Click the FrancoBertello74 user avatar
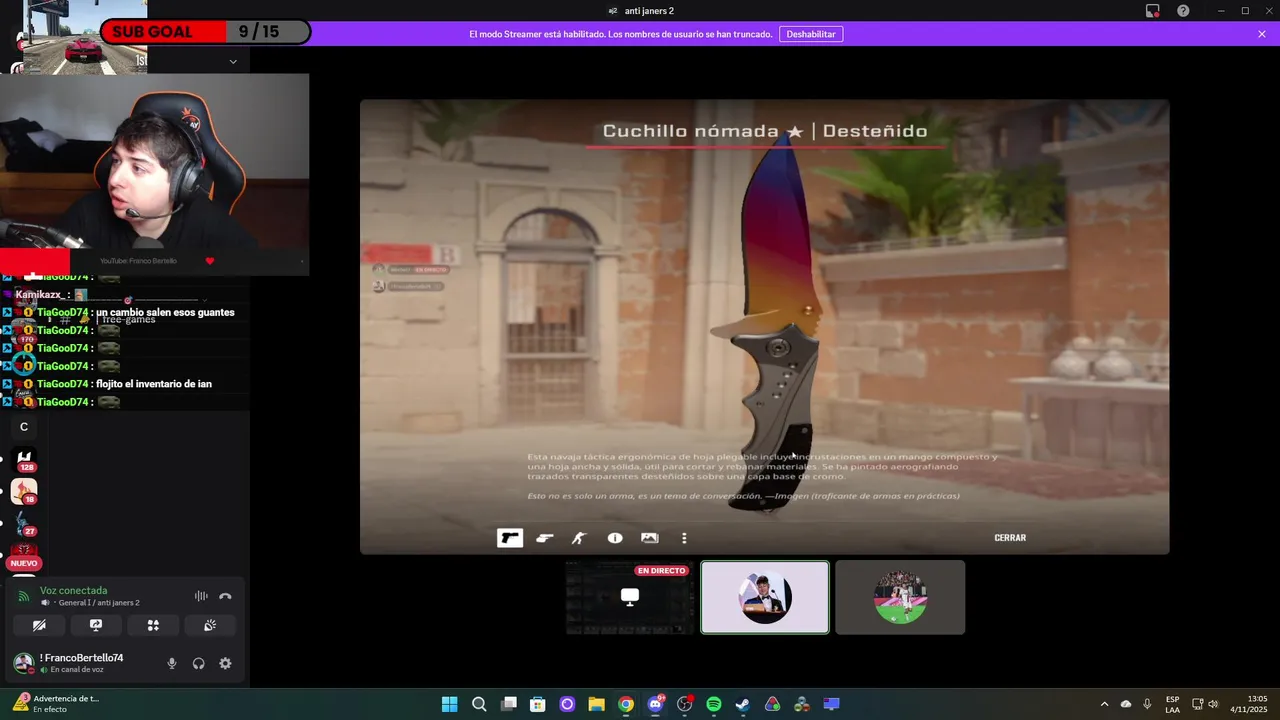 23,663
